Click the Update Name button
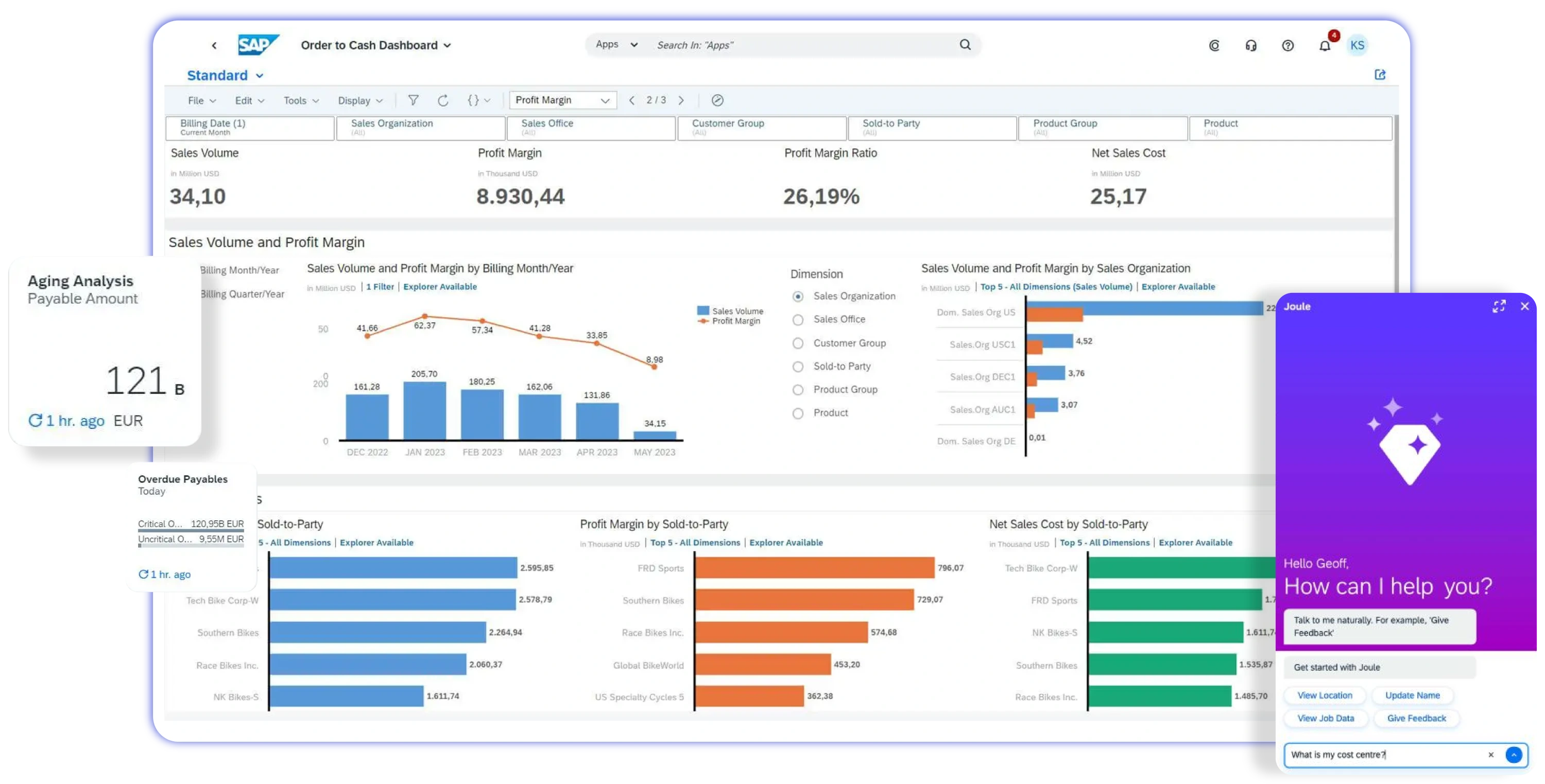1545x784 pixels. click(x=1412, y=695)
